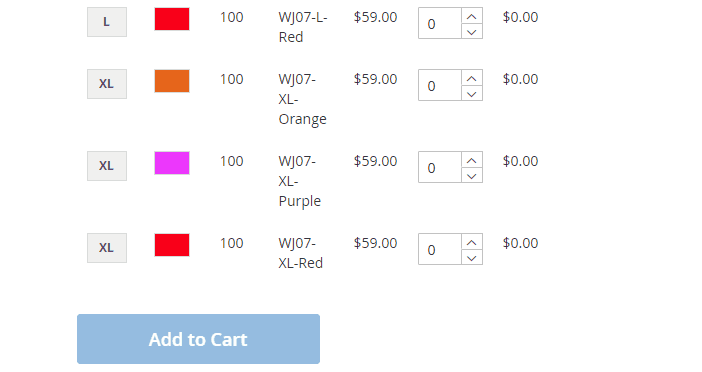Click the Add to Cart button
The height and width of the screenshot is (372, 702).
[x=198, y=339]
